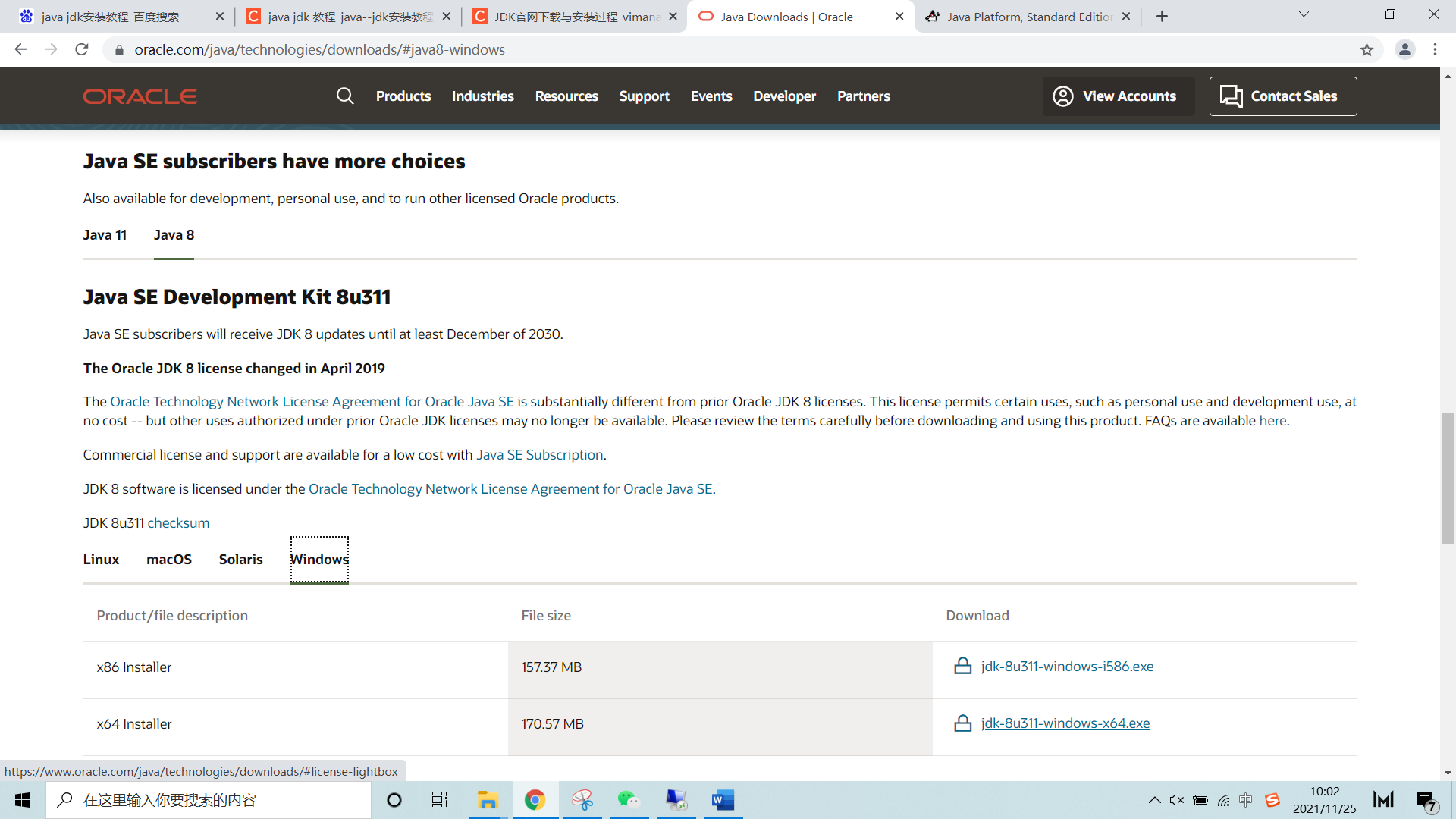Click the lock icon beside the i586.exe download
This screenshot has height=819, width=1456.
(x=962, y=667)
